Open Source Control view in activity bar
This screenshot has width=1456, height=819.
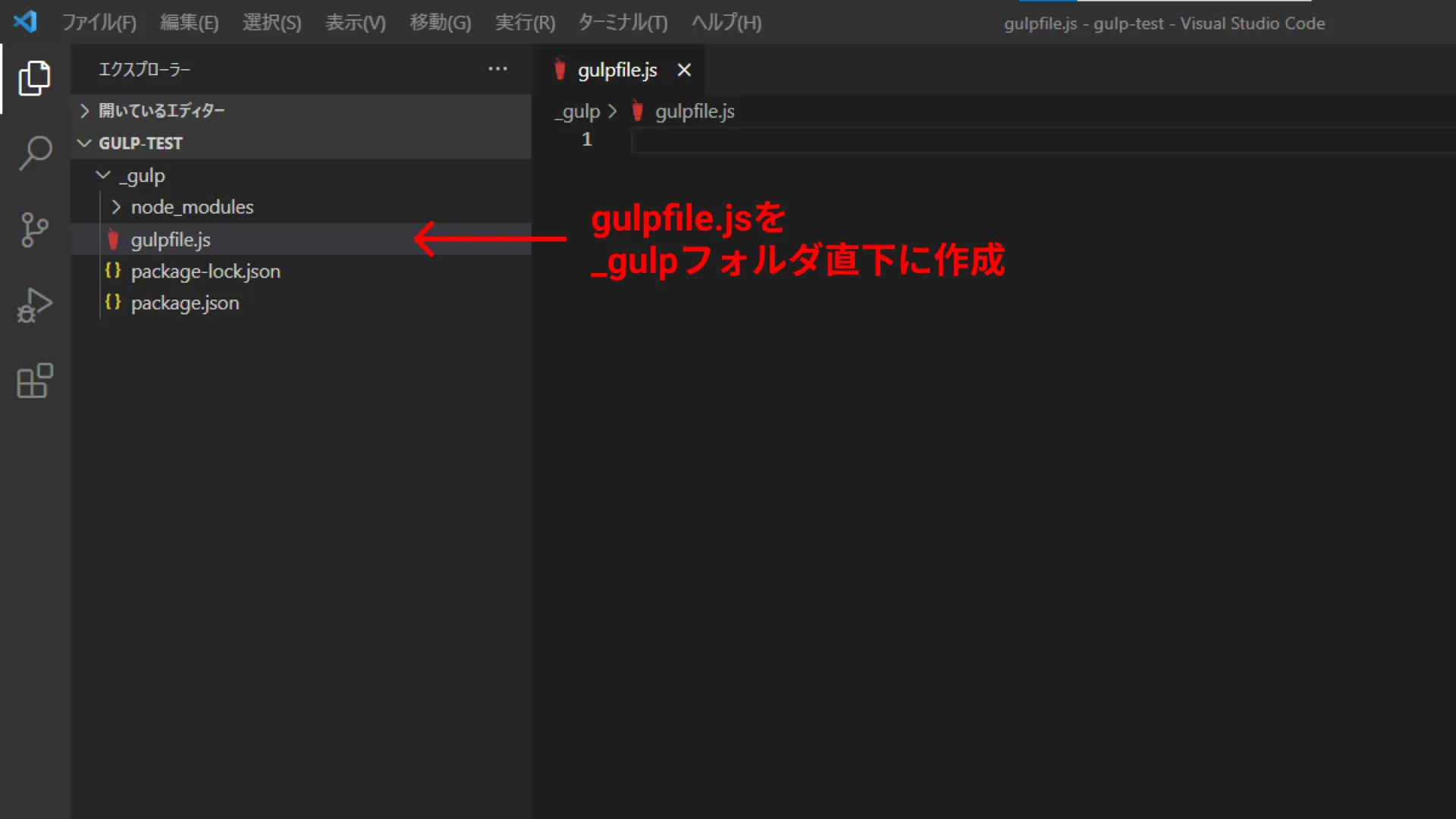pyautogui.click(x=35, y=229)
